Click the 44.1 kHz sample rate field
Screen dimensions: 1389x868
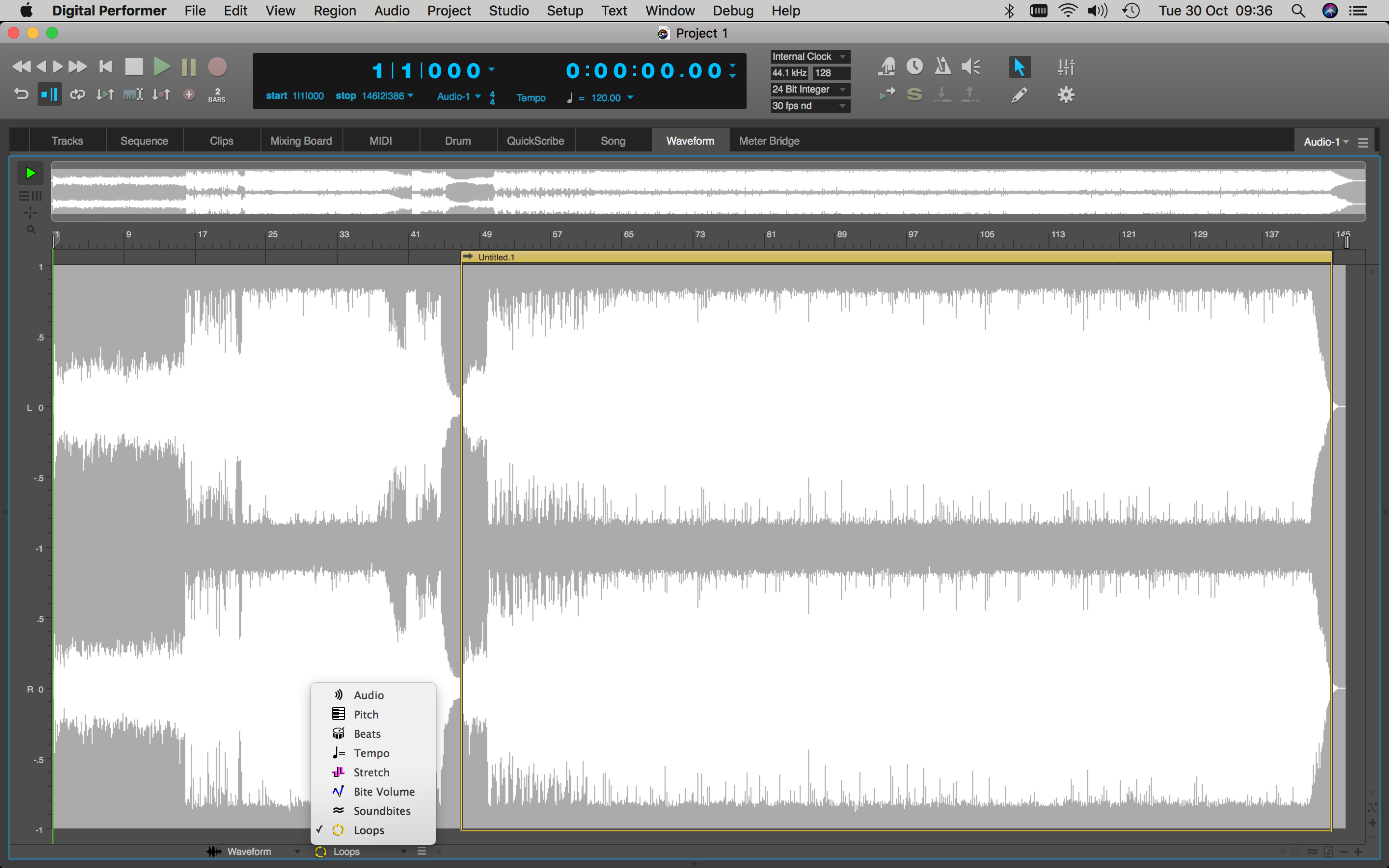(789, 73)
